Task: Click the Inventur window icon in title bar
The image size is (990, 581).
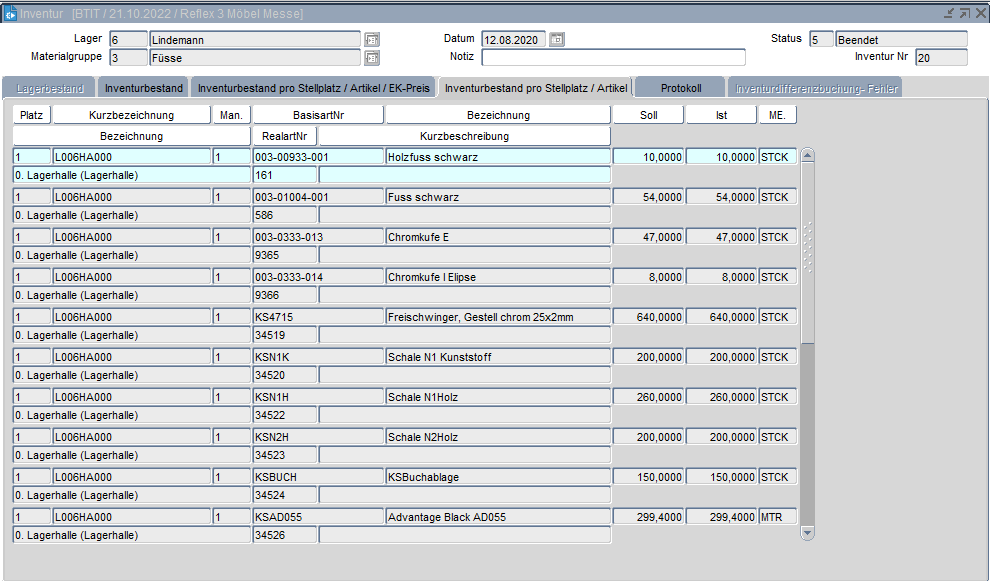Action: [x=10, y=13]
